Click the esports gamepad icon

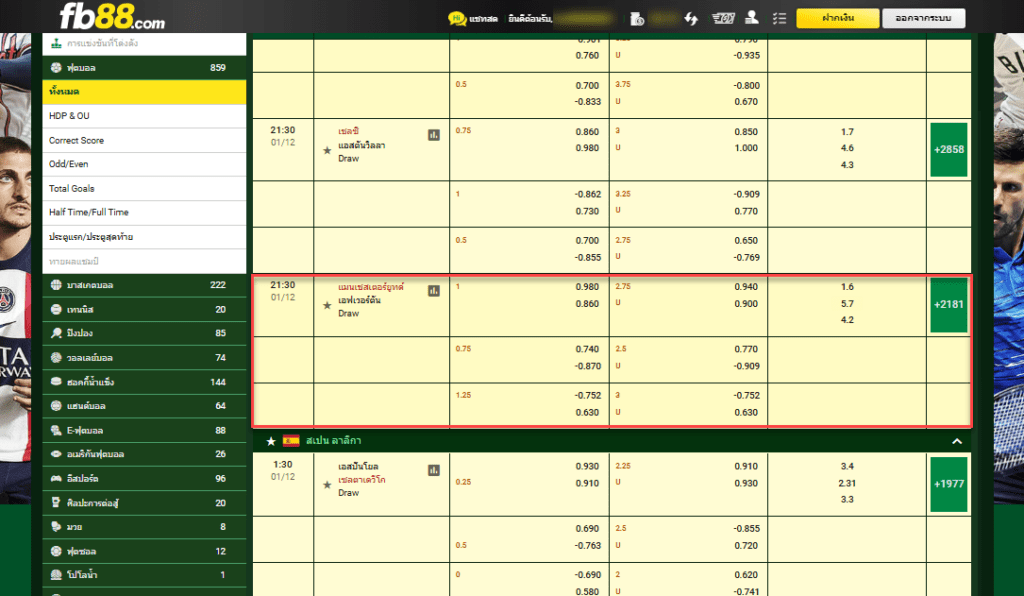[x=56, y=478]
